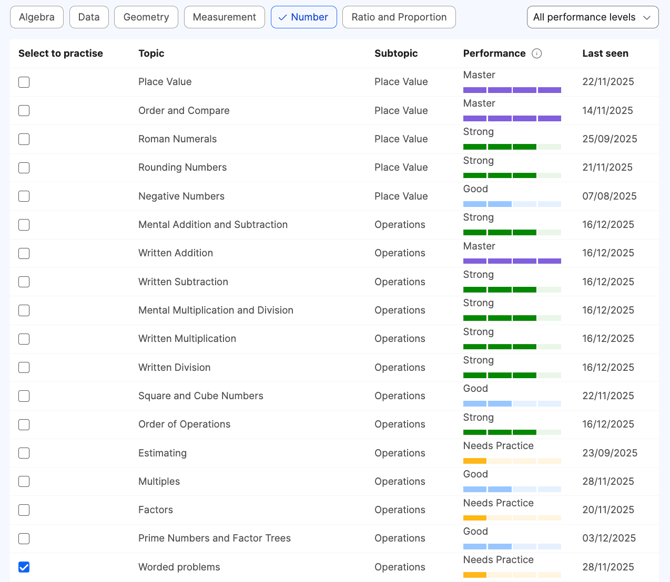Select the Factors topic checkbox
Screen dimensions: 670x582
[x=24, y=510]
